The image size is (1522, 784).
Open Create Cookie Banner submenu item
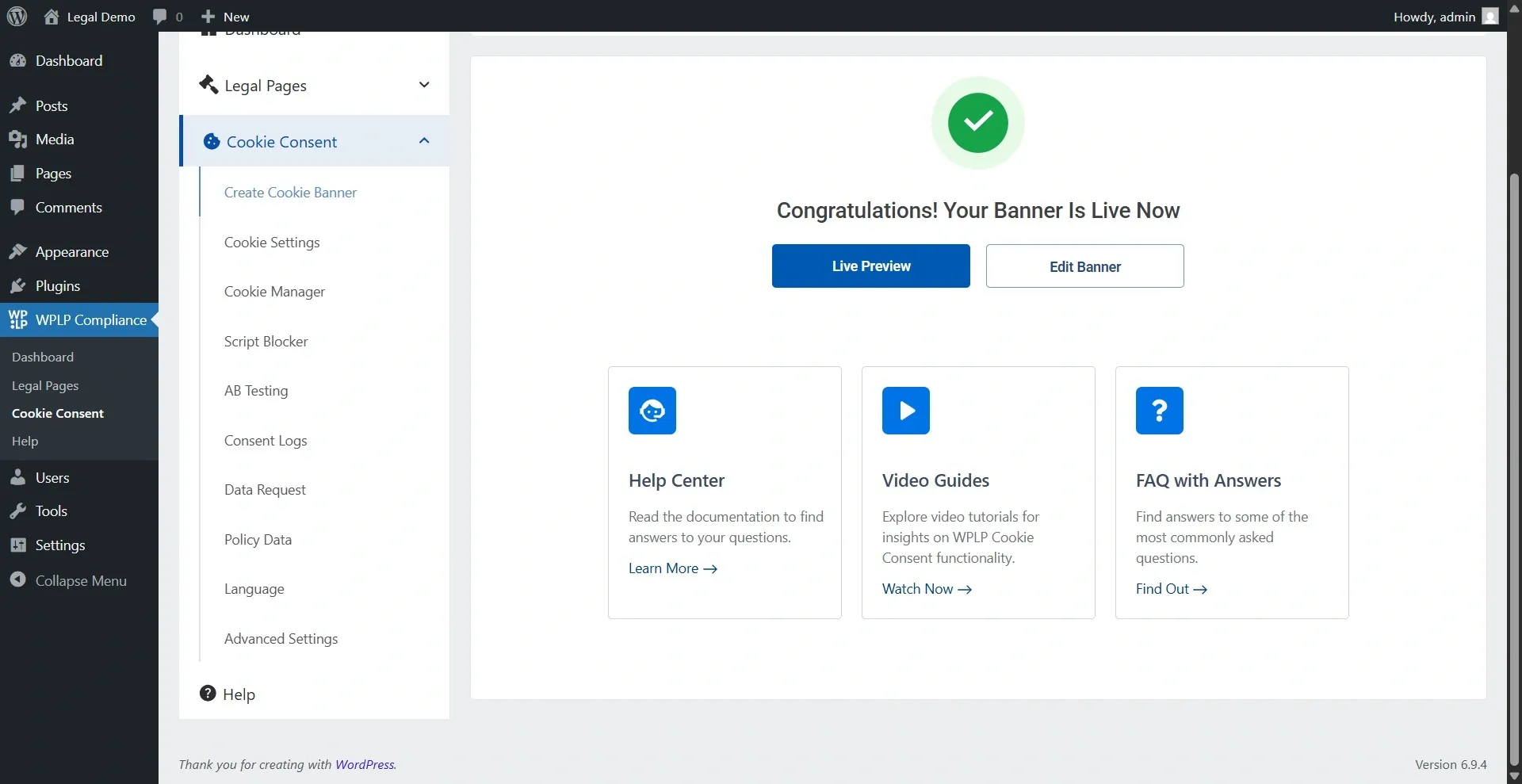[x=290, y=193]
